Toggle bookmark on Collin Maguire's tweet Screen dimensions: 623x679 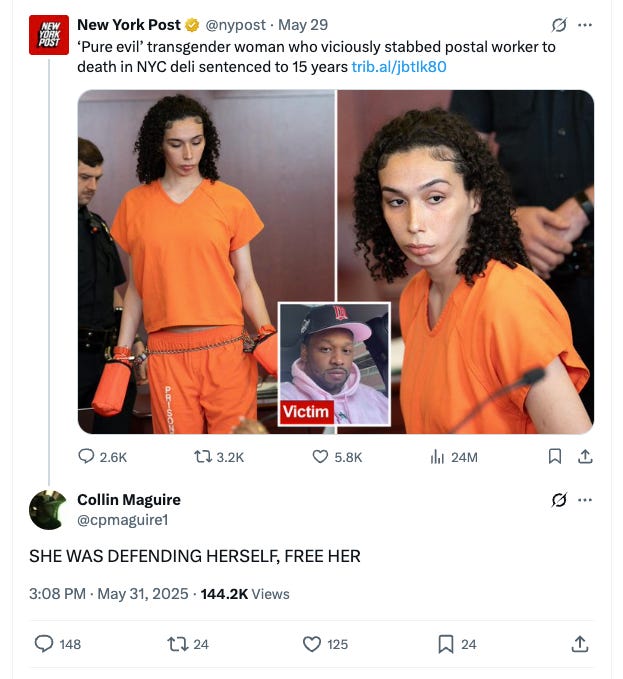point(457,644)
